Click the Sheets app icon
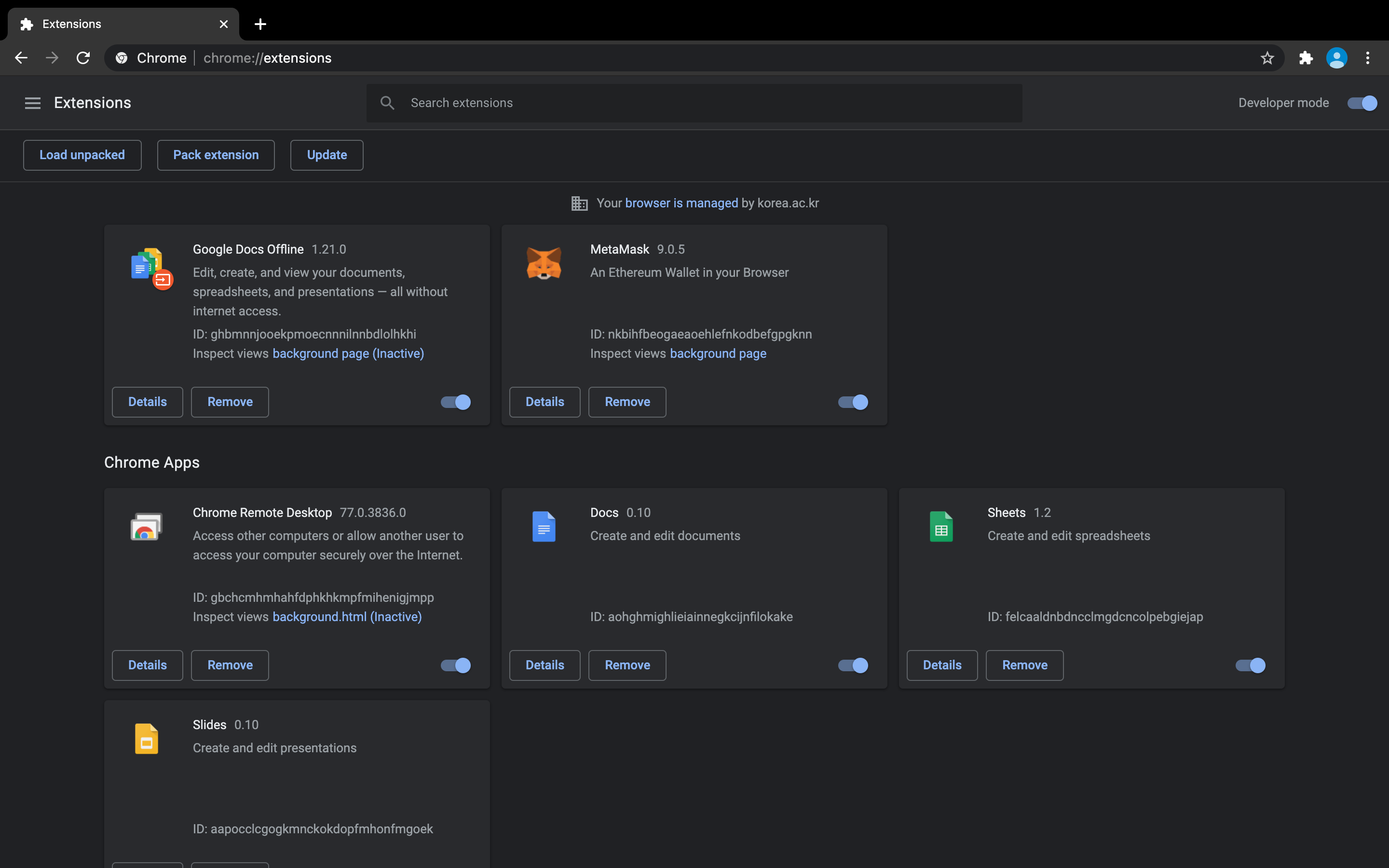Screen dimensions: 1389x868 coord(941,527)
